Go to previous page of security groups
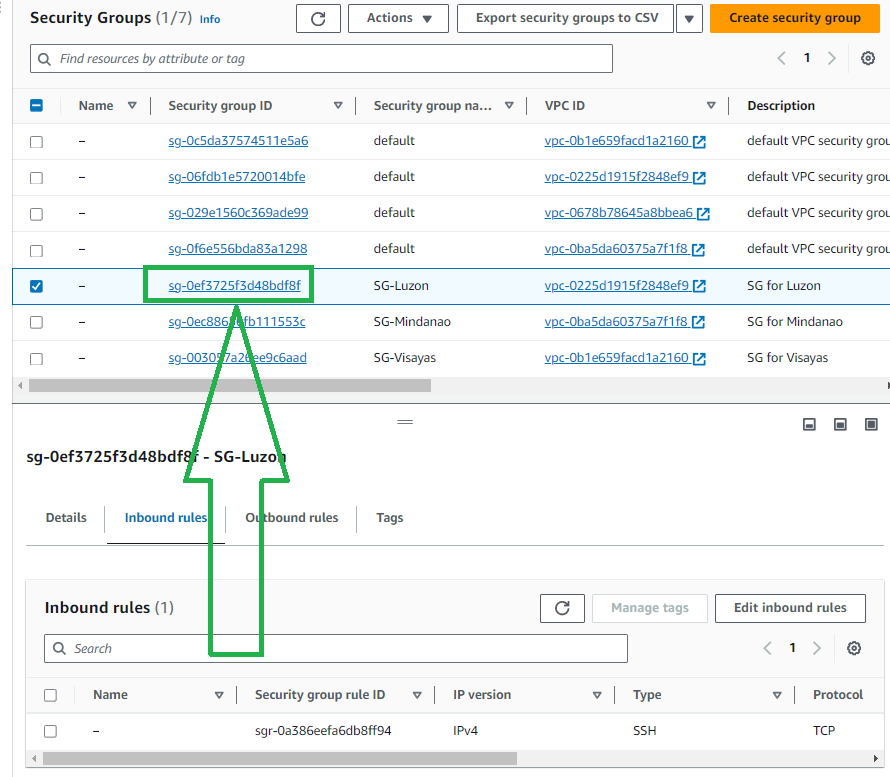 [782, 58]
